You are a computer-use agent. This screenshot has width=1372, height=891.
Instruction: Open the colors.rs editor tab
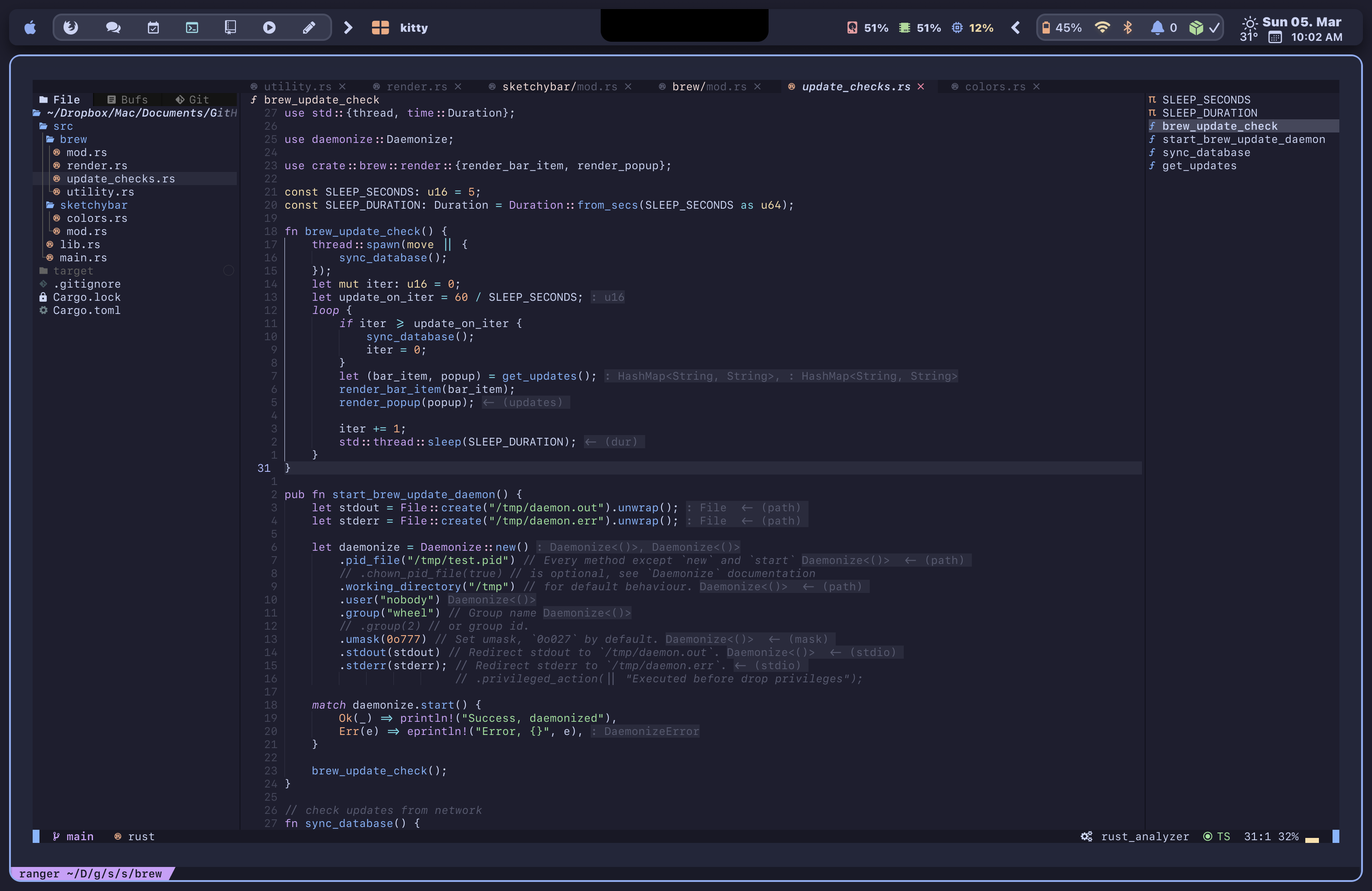click(x=995, y=87)
